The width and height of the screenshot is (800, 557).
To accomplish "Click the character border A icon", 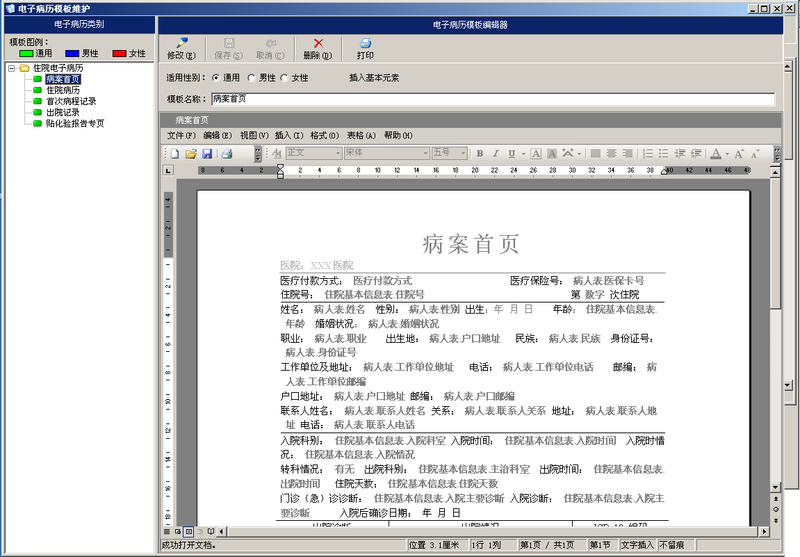I will [536, 153].
